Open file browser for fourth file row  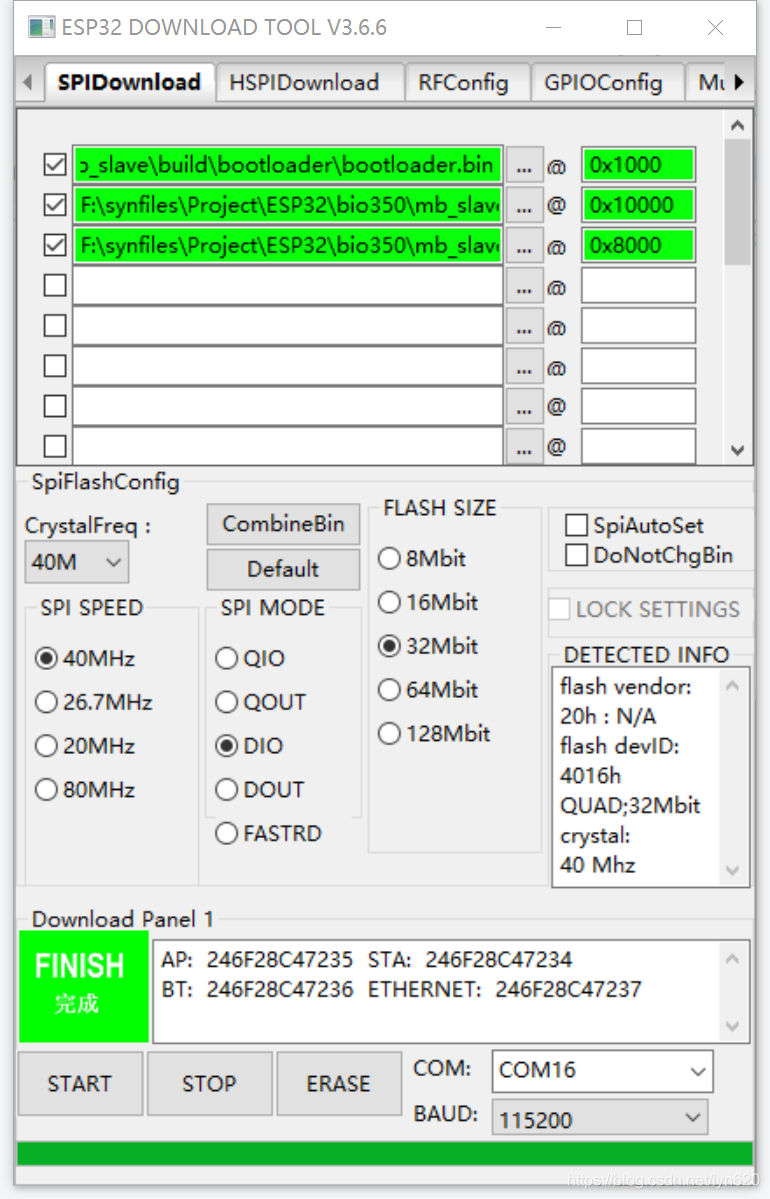(x=524, y=287)
